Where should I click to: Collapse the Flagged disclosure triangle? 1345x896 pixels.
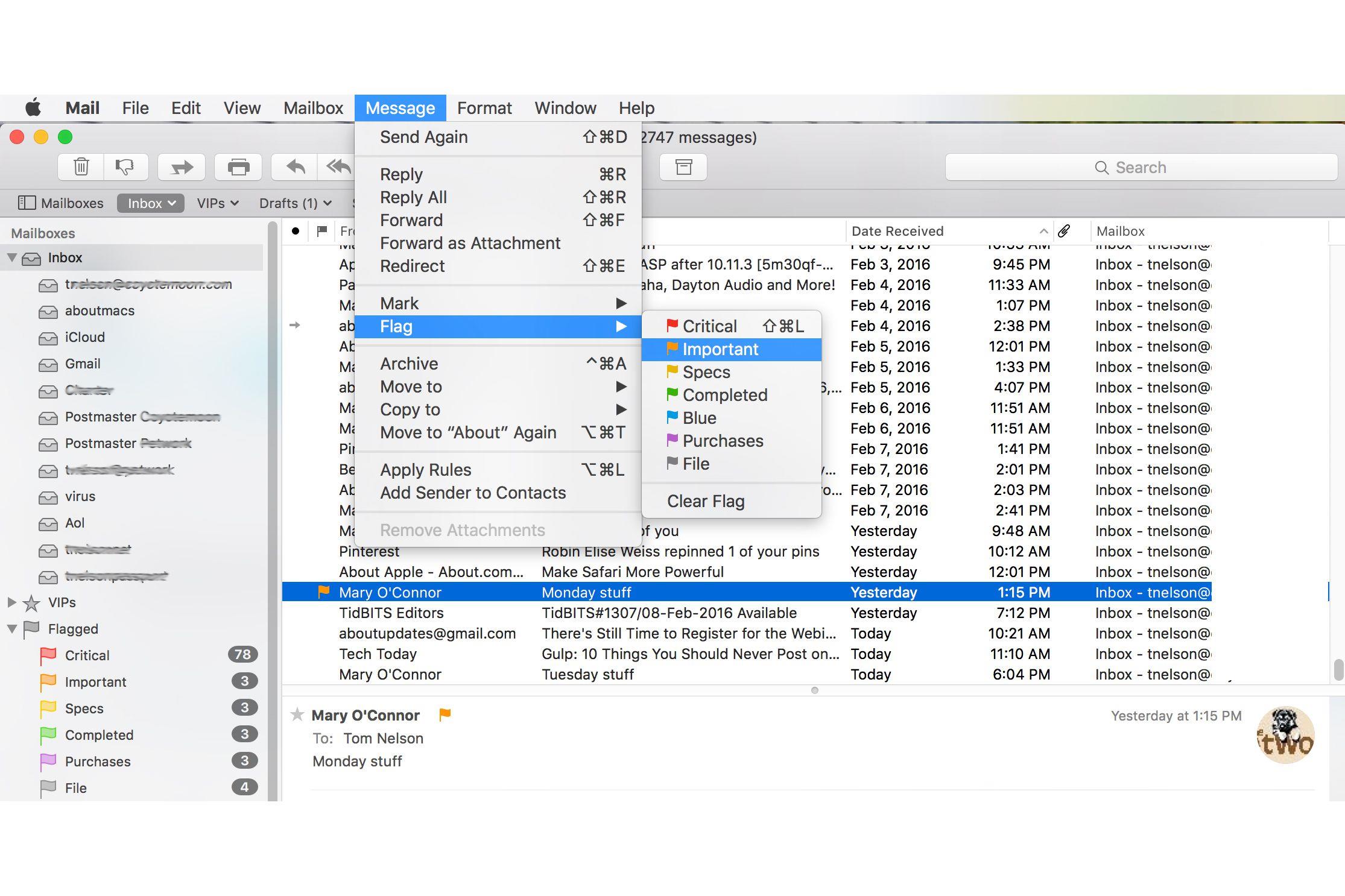point(11,628)
